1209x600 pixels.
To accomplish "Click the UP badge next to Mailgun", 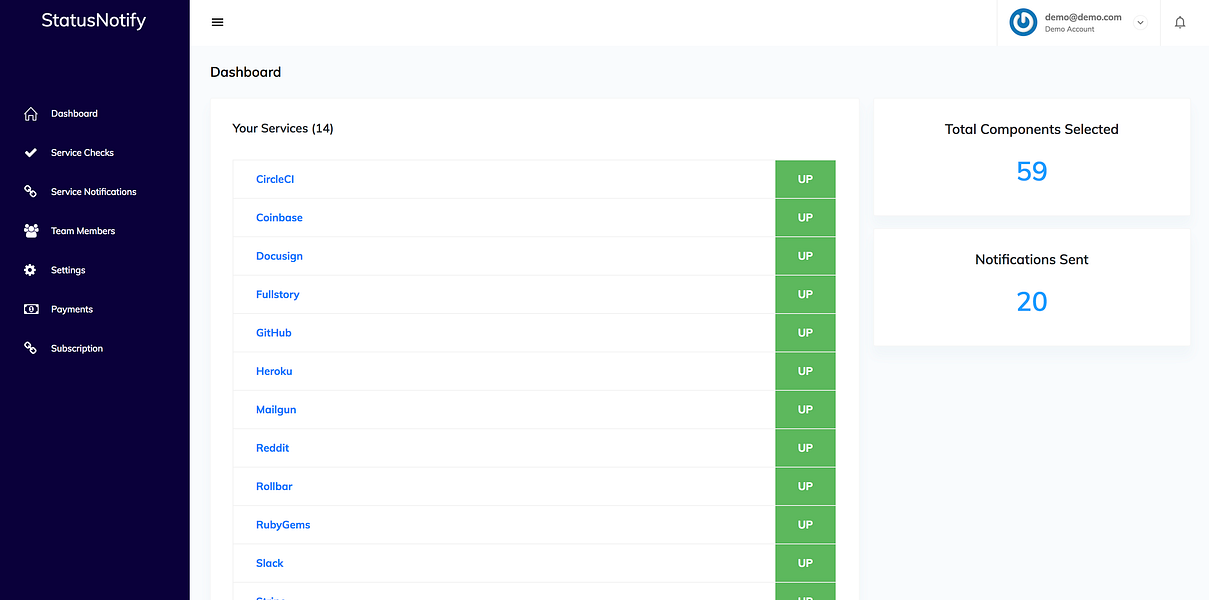I will 805,409.
